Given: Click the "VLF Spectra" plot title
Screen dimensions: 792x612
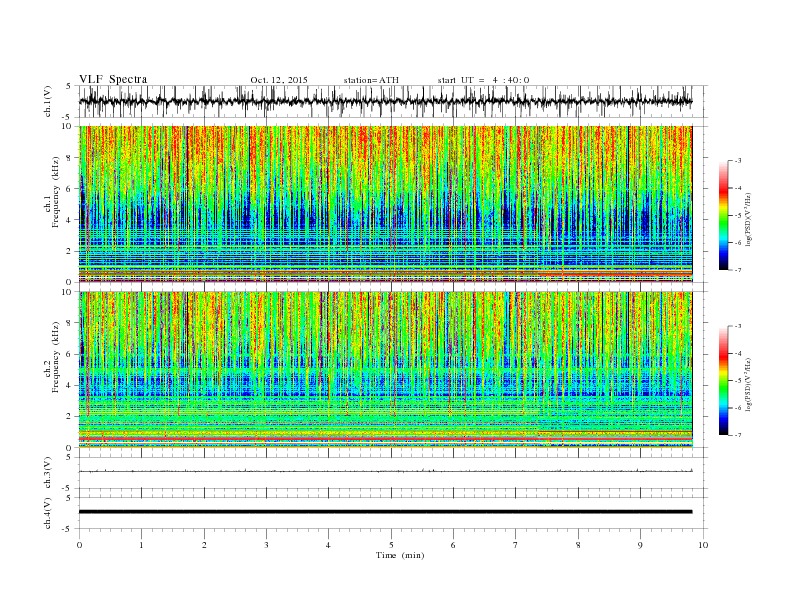Looking at the screenshot, I should [x=113, y=79].
